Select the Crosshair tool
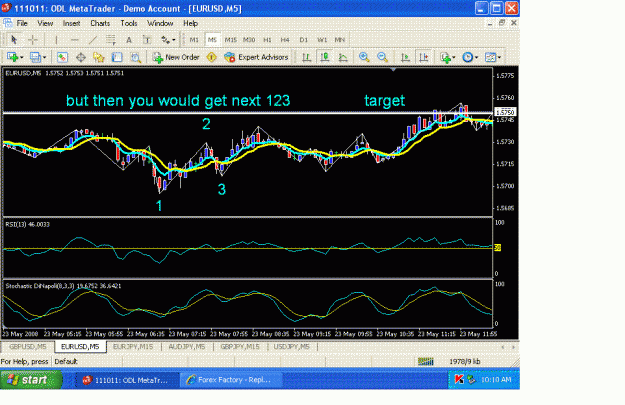This screenshot has height=405, width=625. 33,39
